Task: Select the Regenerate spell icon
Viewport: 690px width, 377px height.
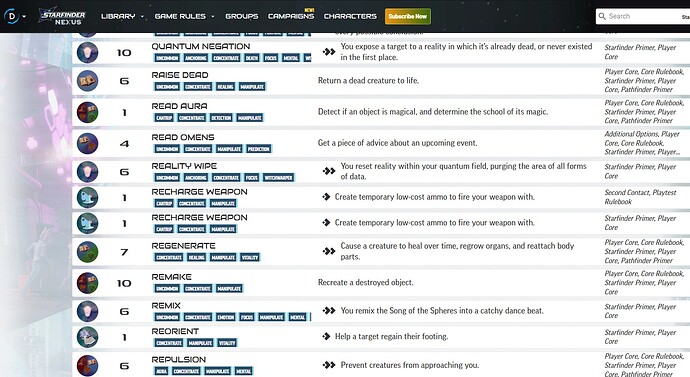Action: click(x=87, y=252)
